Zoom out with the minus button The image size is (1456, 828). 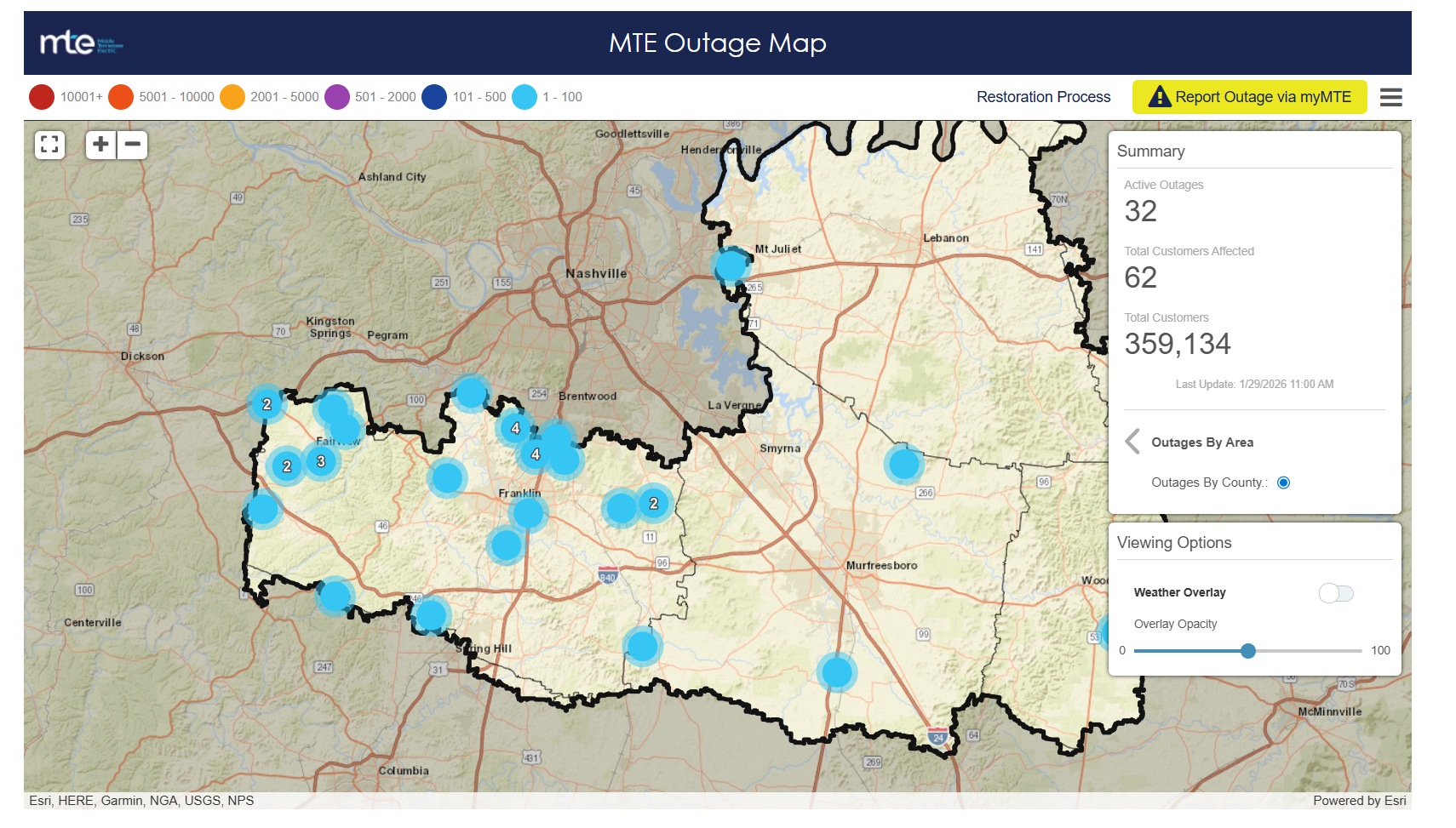[x=133, y=145]
